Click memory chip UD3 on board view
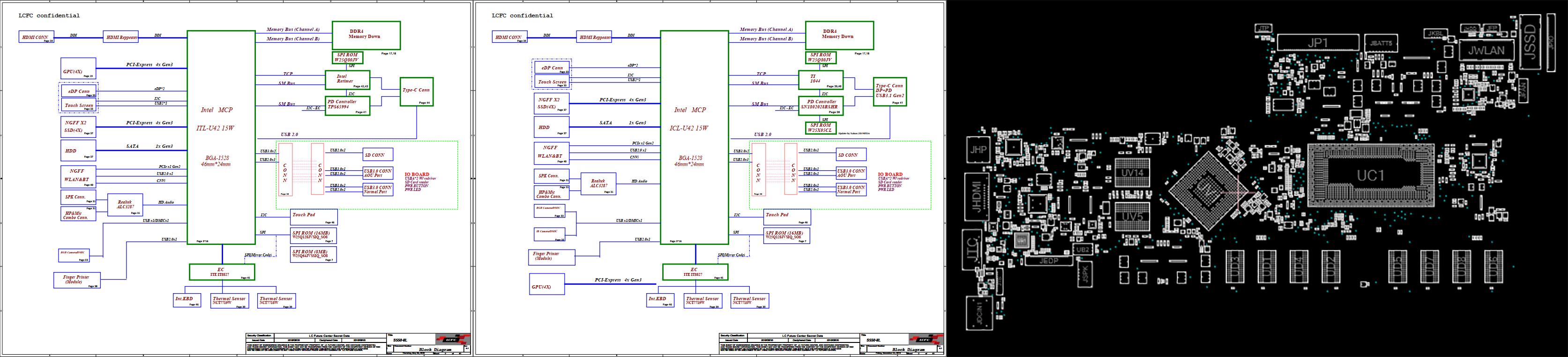 [1234, 266]
